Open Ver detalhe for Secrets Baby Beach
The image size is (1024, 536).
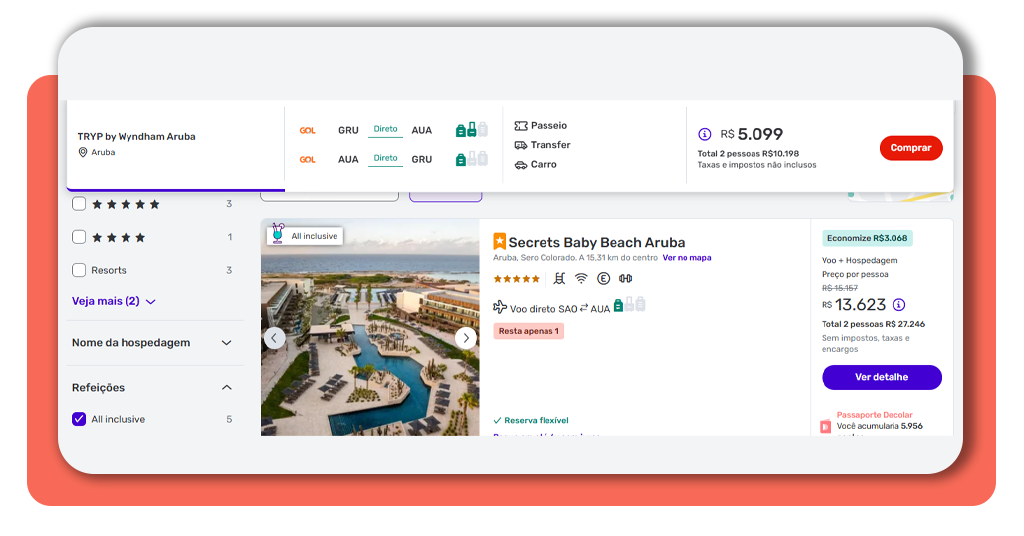[x=881, y=377]
